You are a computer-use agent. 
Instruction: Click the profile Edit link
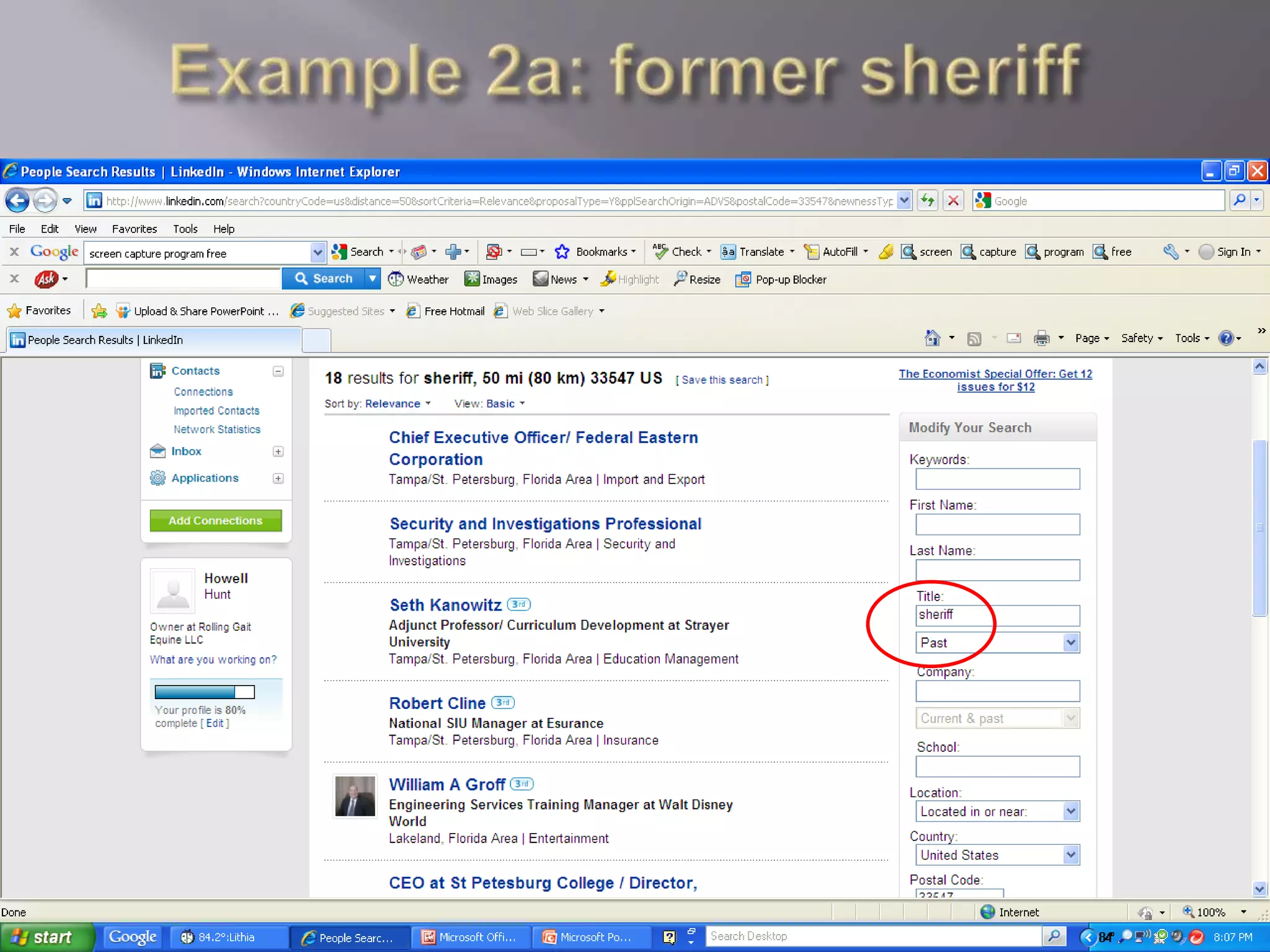pyautogui.click(x=215, y=723)
